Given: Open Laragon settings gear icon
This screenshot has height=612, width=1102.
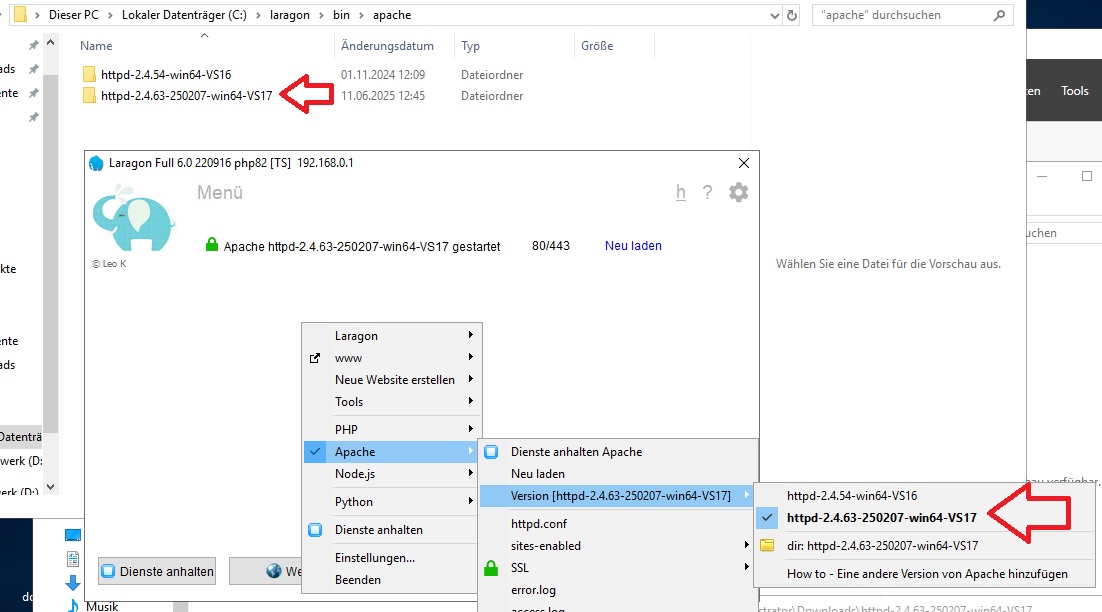Looking at the screenshot, I should coord(738,193).
